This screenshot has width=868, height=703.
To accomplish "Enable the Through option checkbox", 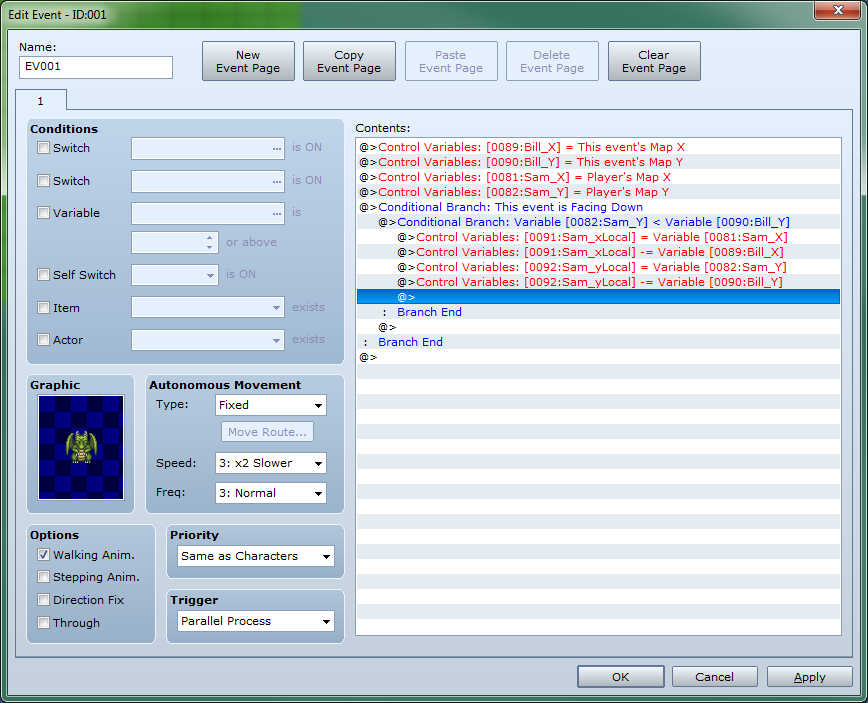I will (43, 623).
